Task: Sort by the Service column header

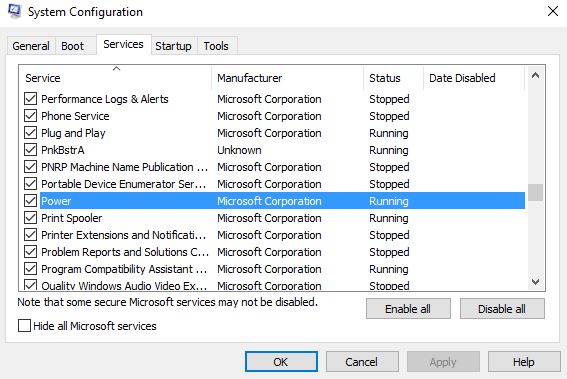Action: 115,78
